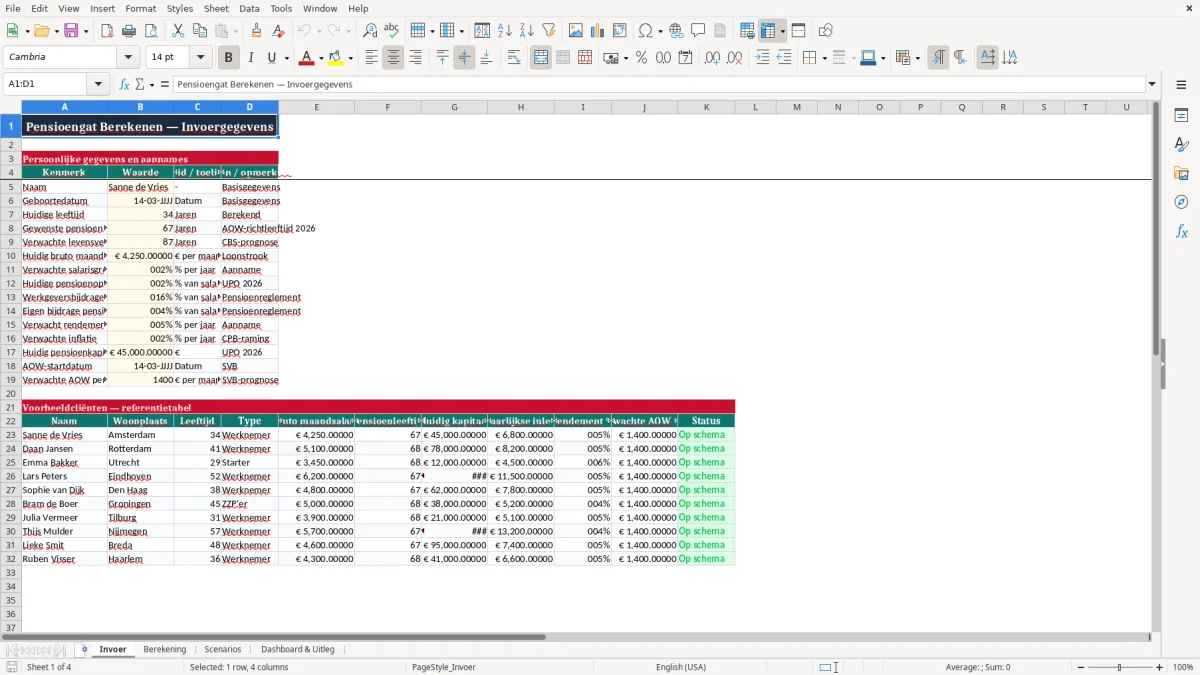Click the Copy icon
1200x675 pixels.
(x=199, y=31)
